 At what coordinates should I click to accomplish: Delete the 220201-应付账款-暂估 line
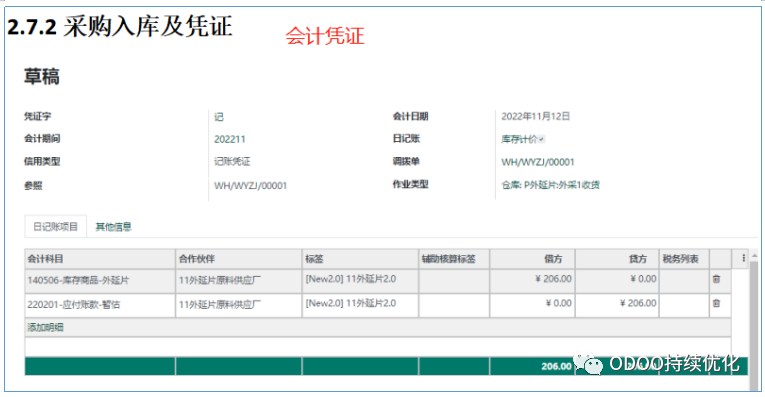click(x=716, y=303)
